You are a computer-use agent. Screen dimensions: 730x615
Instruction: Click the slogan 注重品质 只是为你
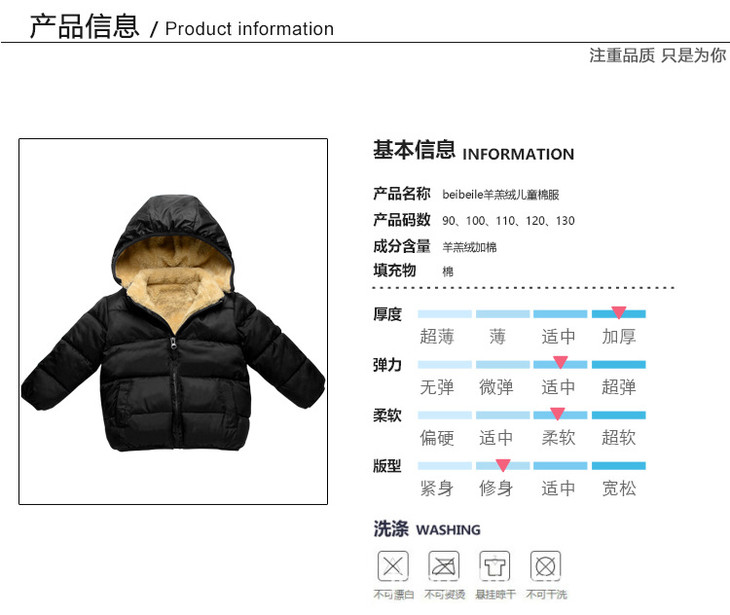point(657,55)
